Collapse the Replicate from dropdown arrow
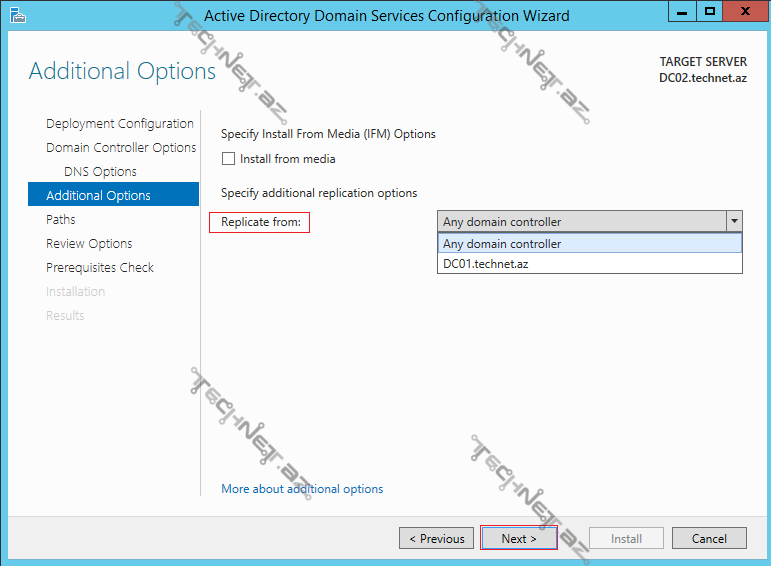Screen dimensions: 771x566 pos(734,222)
